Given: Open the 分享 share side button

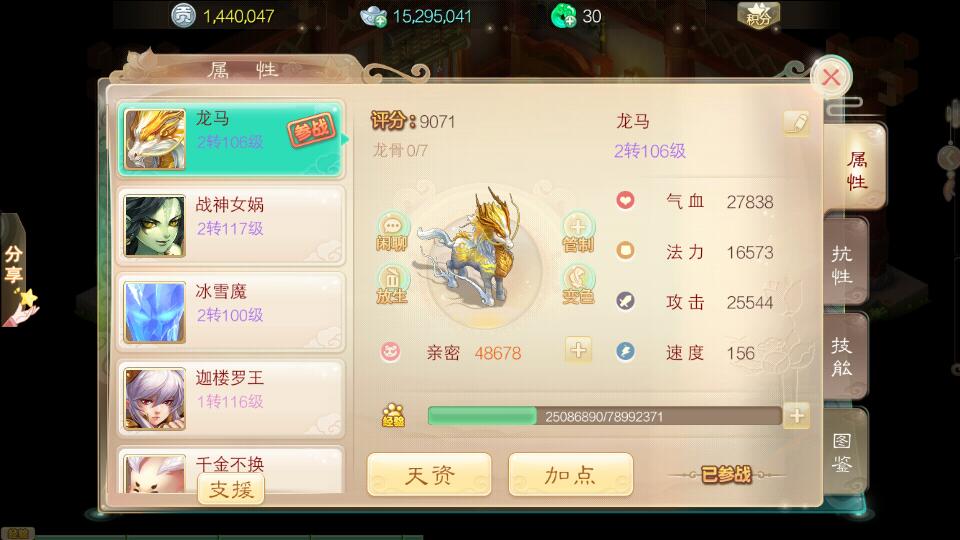Looking at the screenshot, I should (15, 269).
